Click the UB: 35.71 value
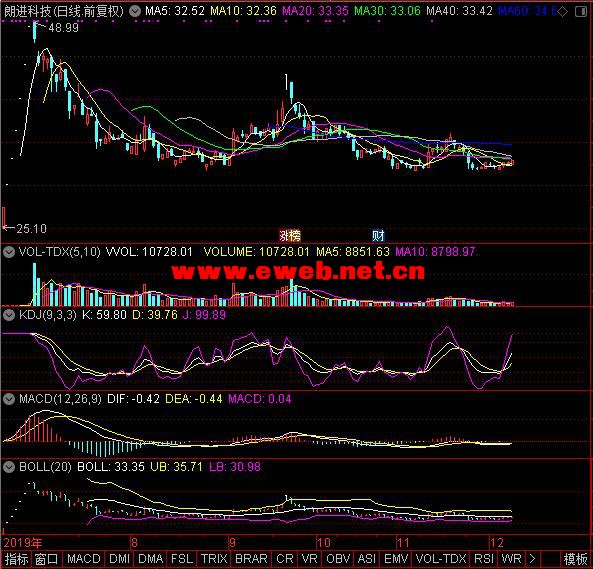The width and height of the screenshot is (593, 569). (176, 467)
